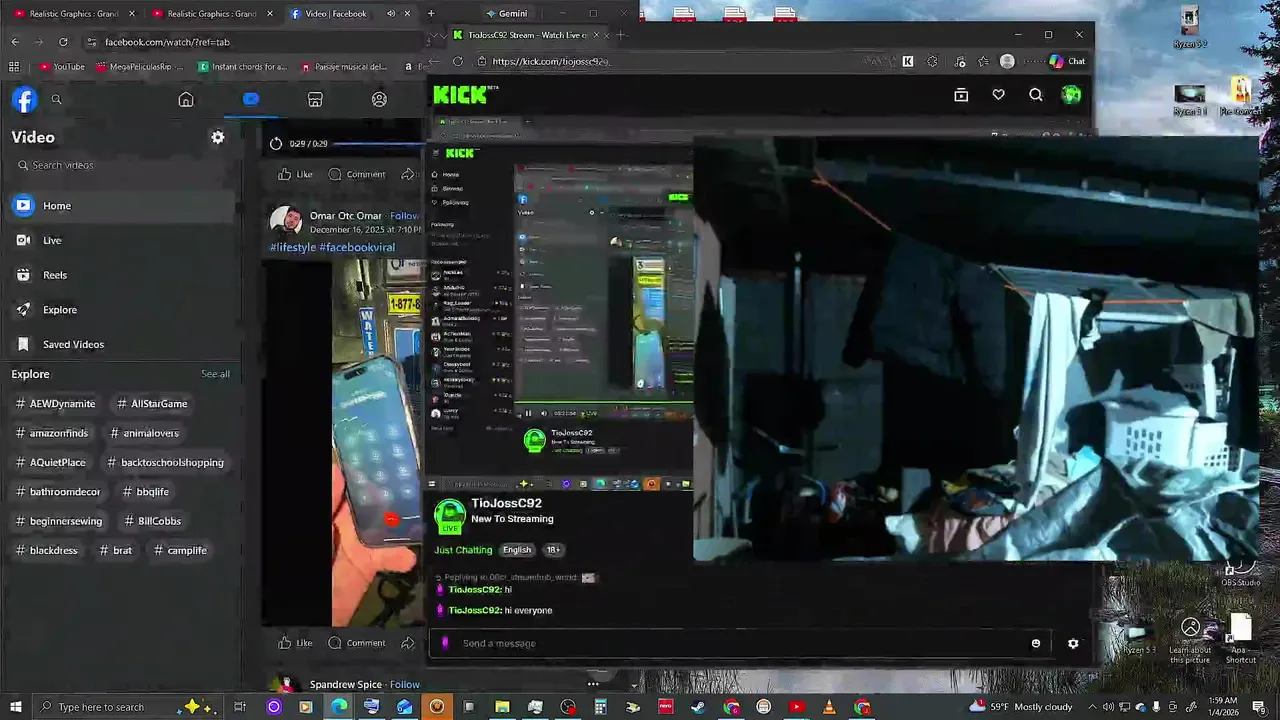Click the Kick logo in header
Image resolution: width=1280 pixels, height=720 pixels.
pos(460,95)
